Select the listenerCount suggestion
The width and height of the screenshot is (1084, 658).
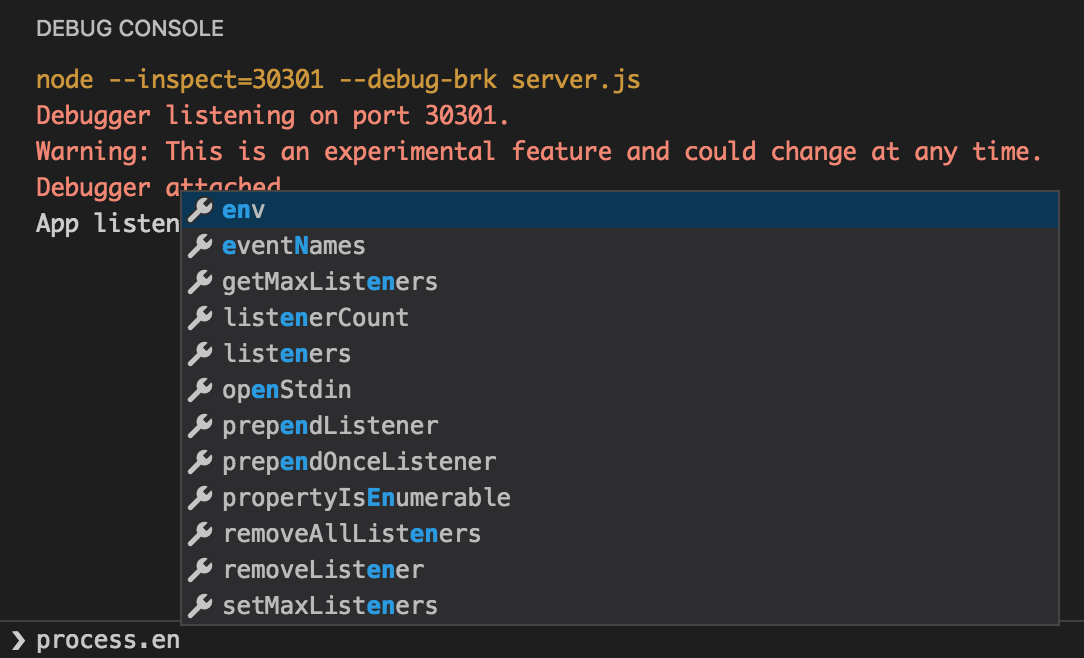(316, 318)
